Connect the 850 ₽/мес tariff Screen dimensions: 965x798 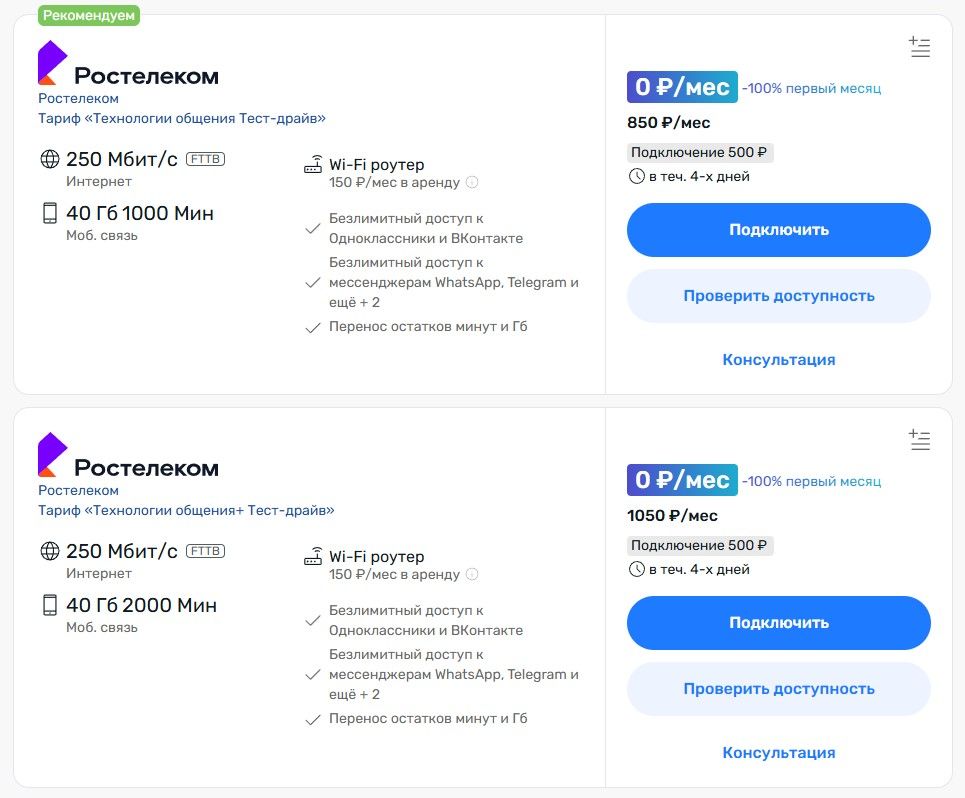tap(779, 230)
